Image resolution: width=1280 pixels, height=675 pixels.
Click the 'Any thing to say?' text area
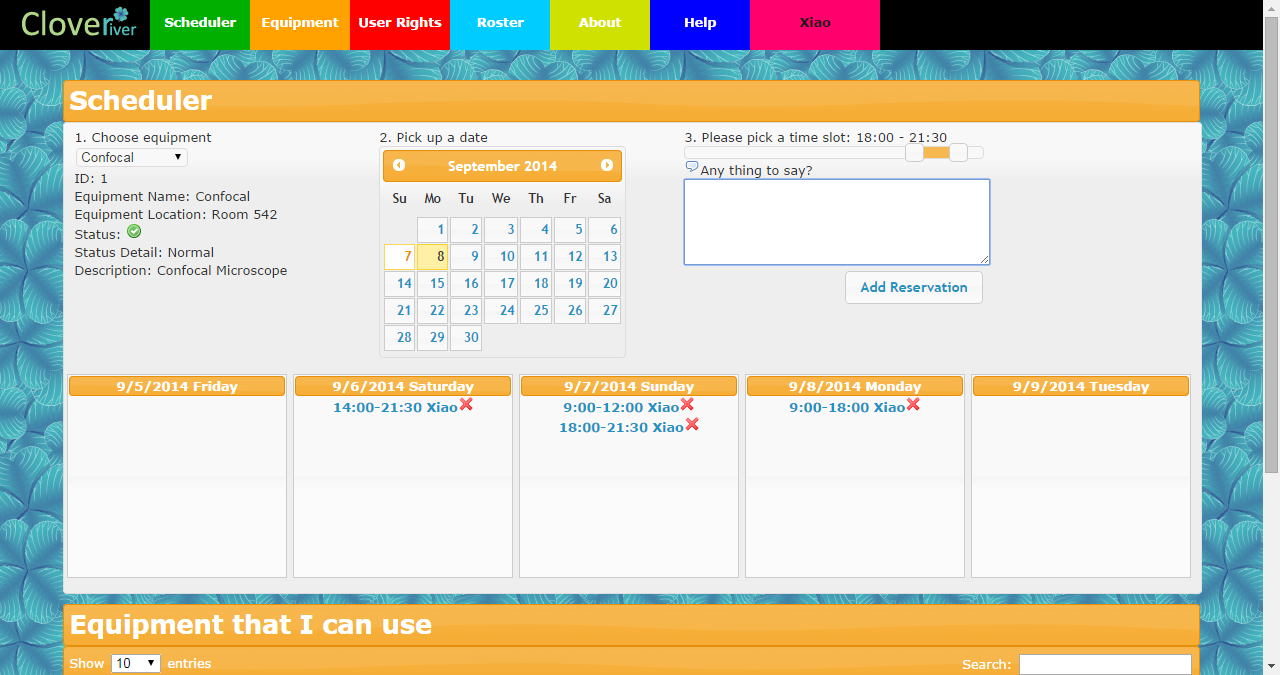click(x=836, y=220)
